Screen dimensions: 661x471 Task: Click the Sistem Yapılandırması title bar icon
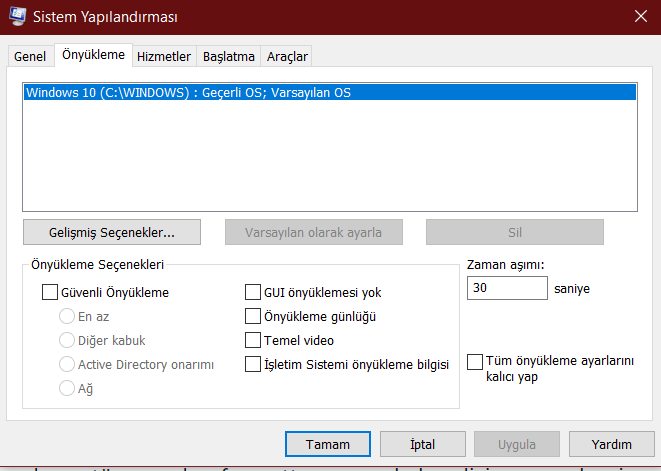point(17,16)
